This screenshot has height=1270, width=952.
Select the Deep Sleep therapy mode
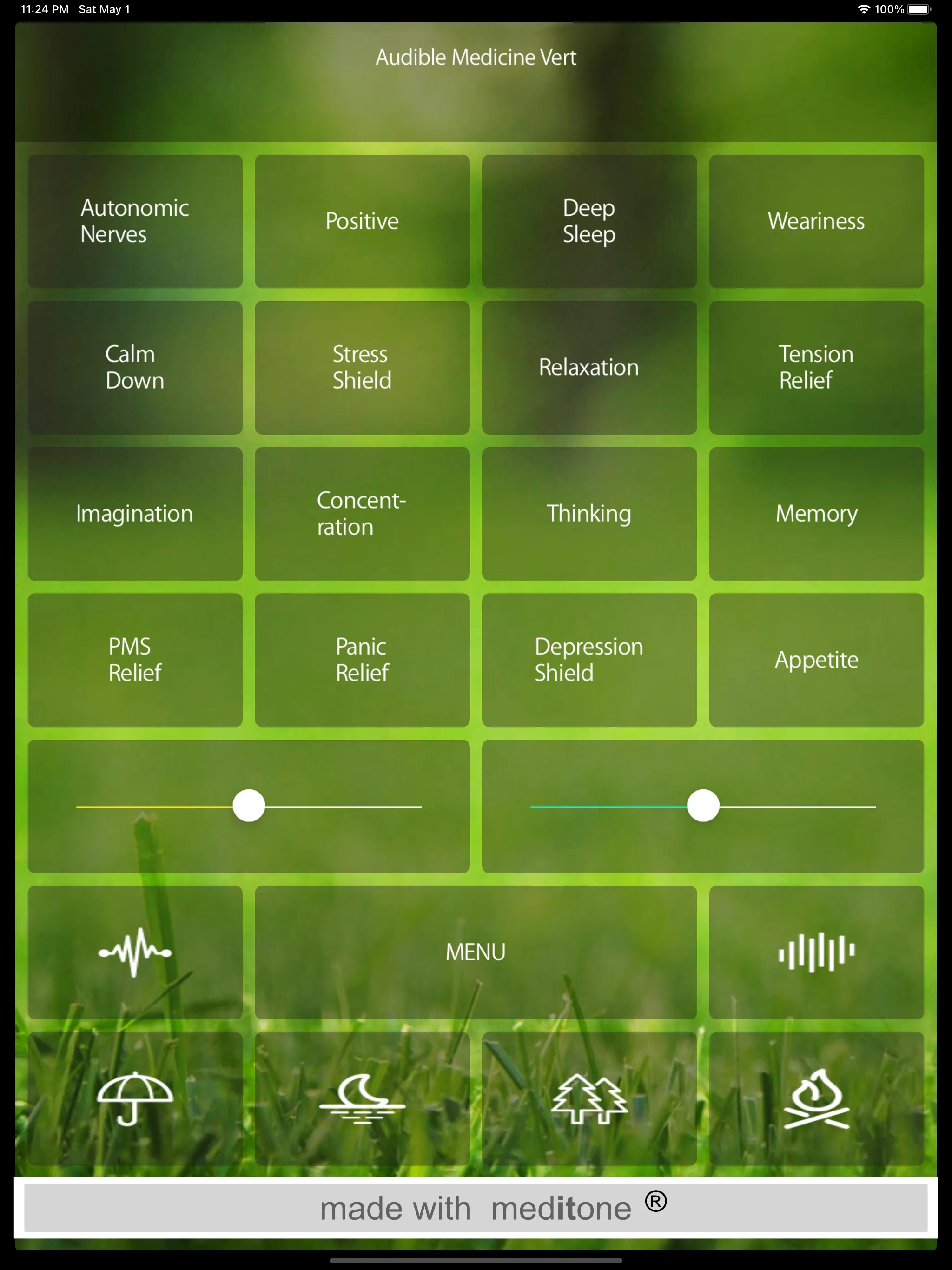click(x=588, y=220)
